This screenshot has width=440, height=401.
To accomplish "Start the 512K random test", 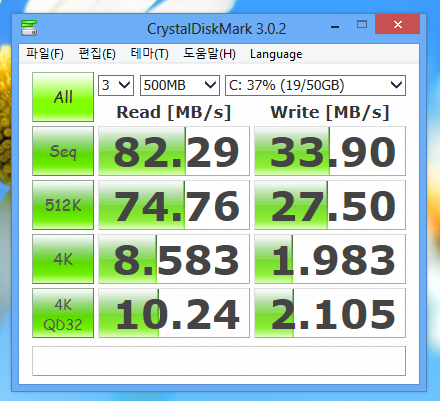I will (x=63, y=205).
